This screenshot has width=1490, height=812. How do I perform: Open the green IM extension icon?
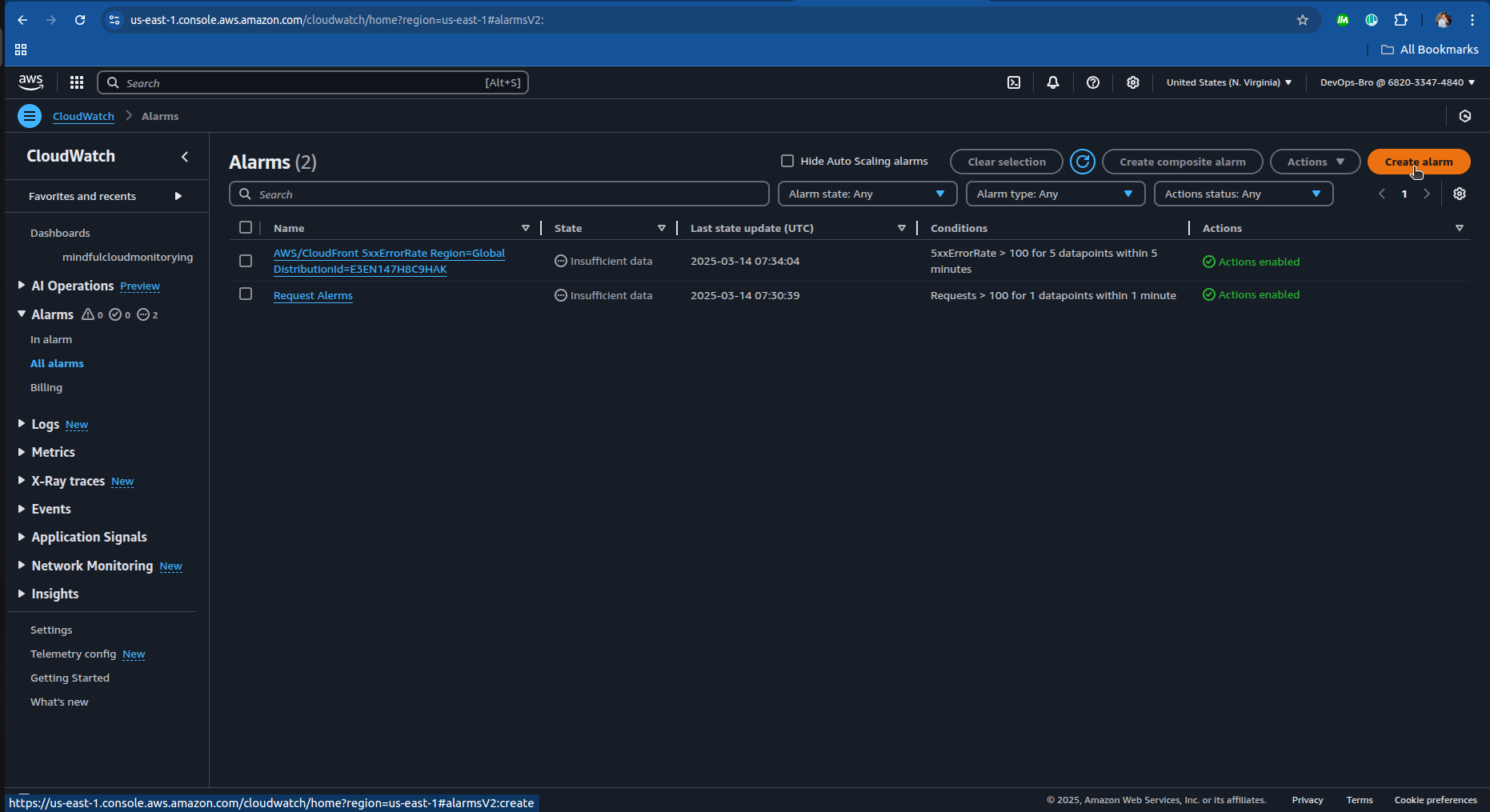click(x=1343, y=20)
